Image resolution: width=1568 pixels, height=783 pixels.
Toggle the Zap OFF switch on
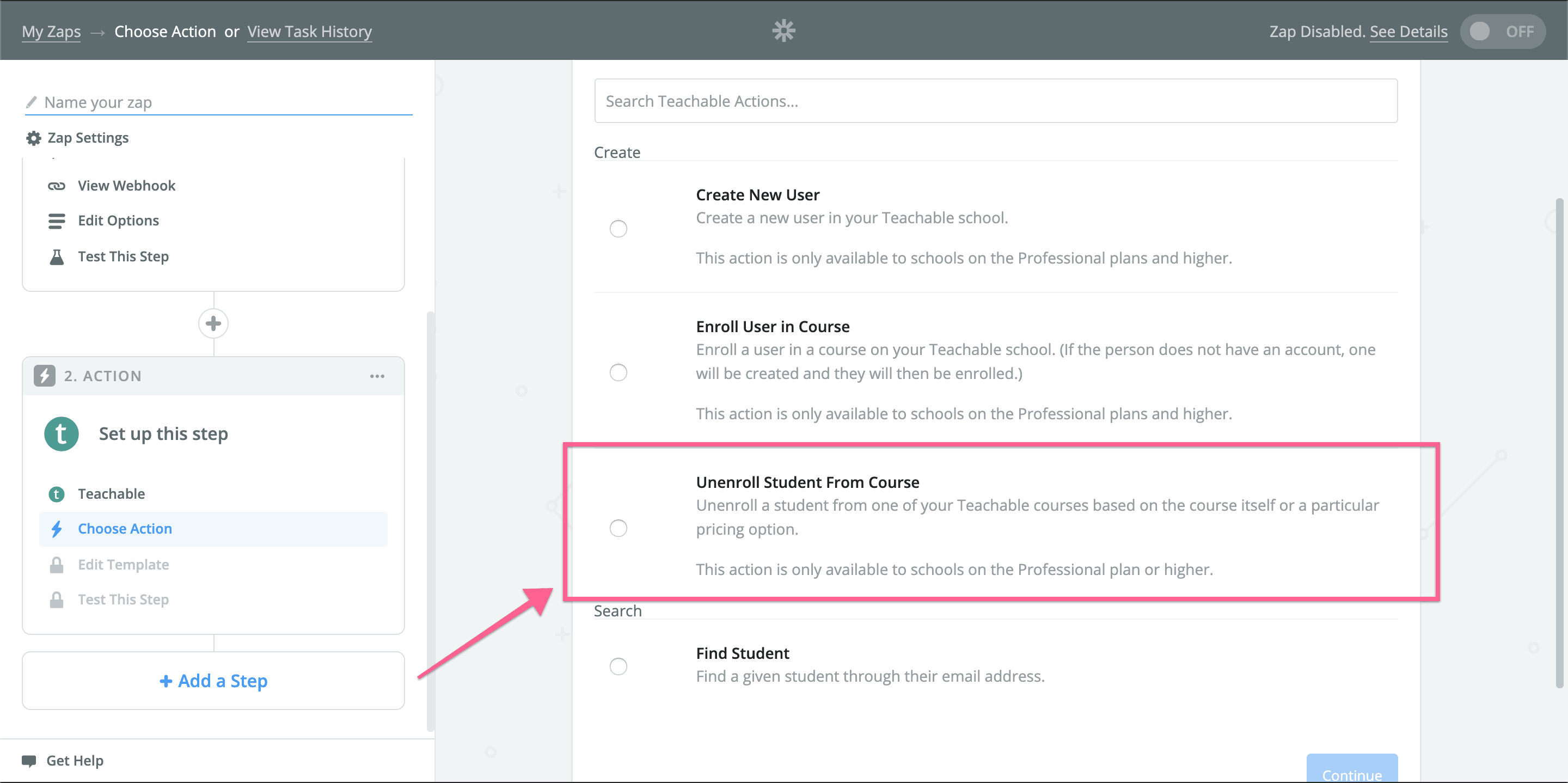pos(1502,32)
